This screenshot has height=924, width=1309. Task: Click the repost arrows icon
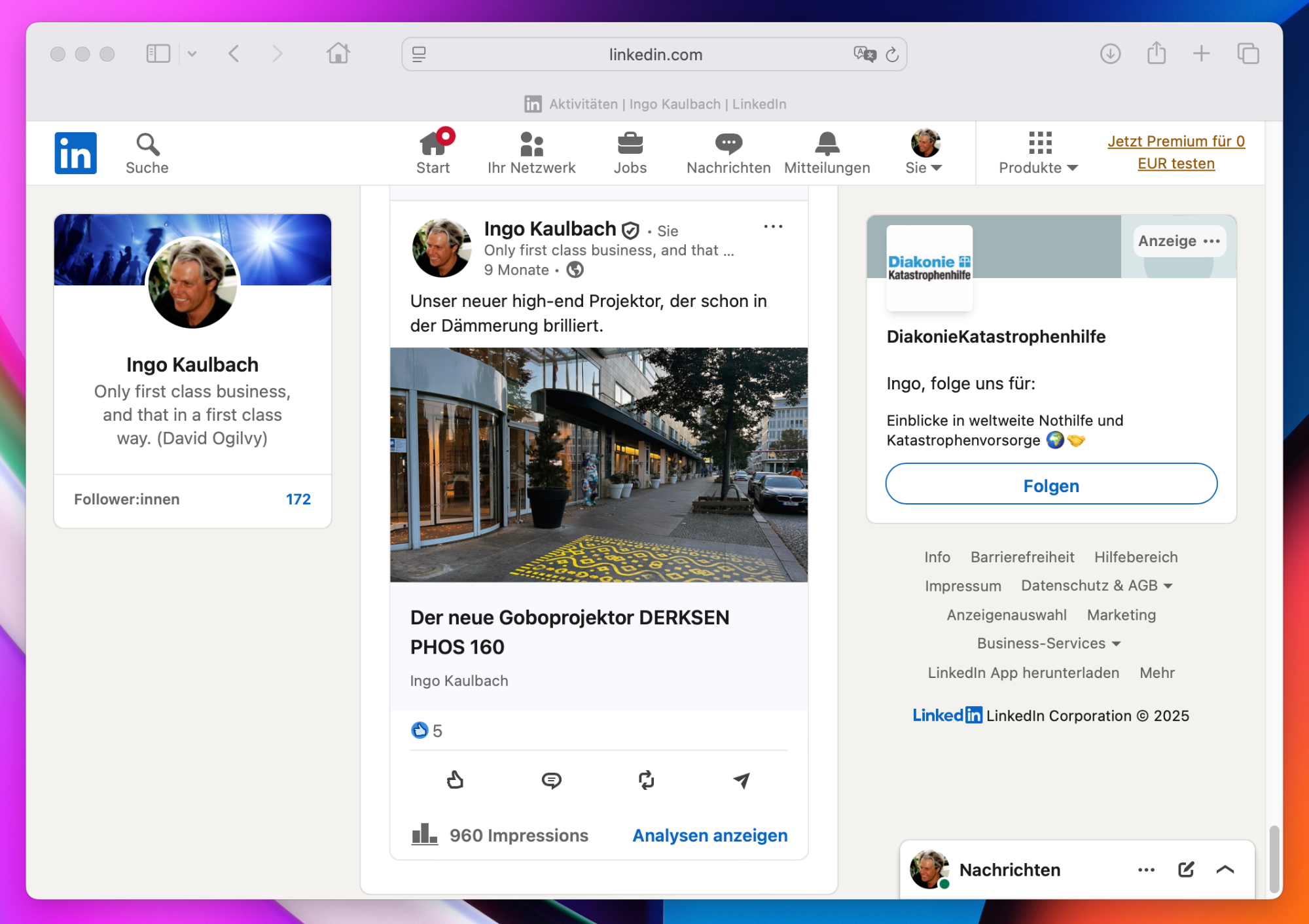click(x=646, y=779)
